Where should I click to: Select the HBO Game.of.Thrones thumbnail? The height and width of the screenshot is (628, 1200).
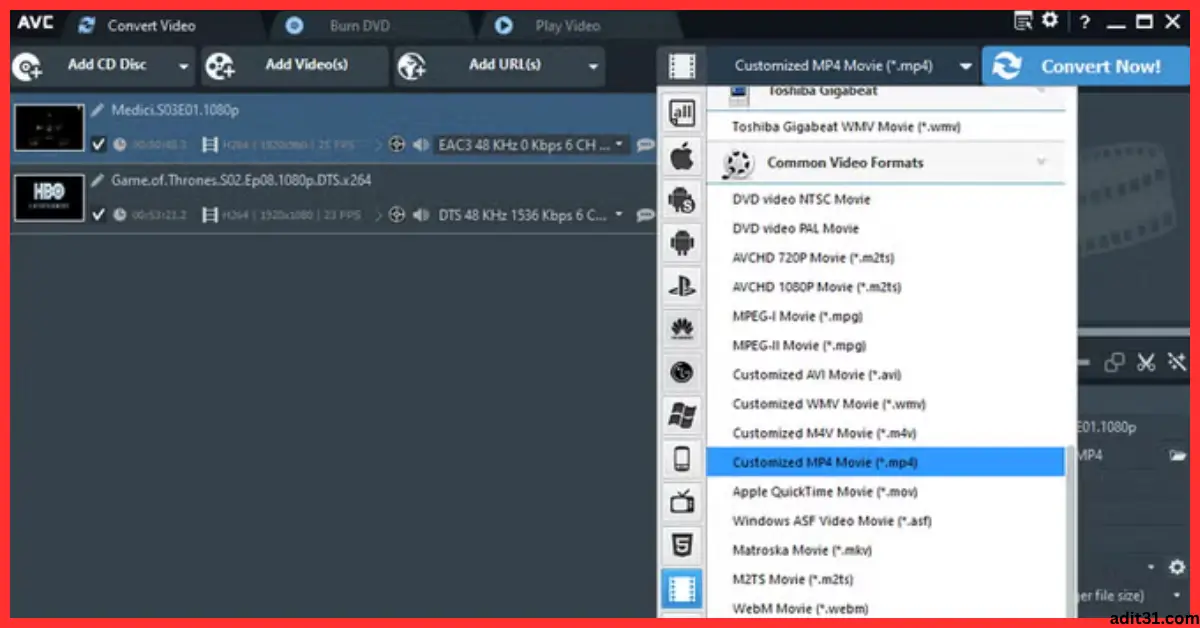point(48,197)
